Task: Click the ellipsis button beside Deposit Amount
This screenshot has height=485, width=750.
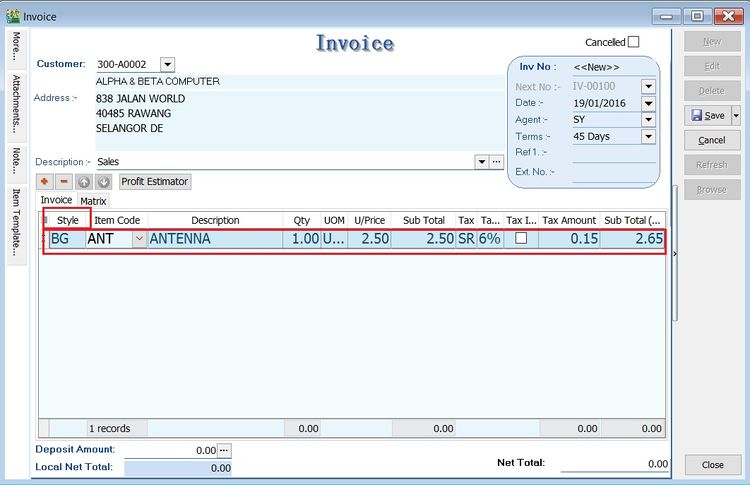Action: (x=224, y=450)
